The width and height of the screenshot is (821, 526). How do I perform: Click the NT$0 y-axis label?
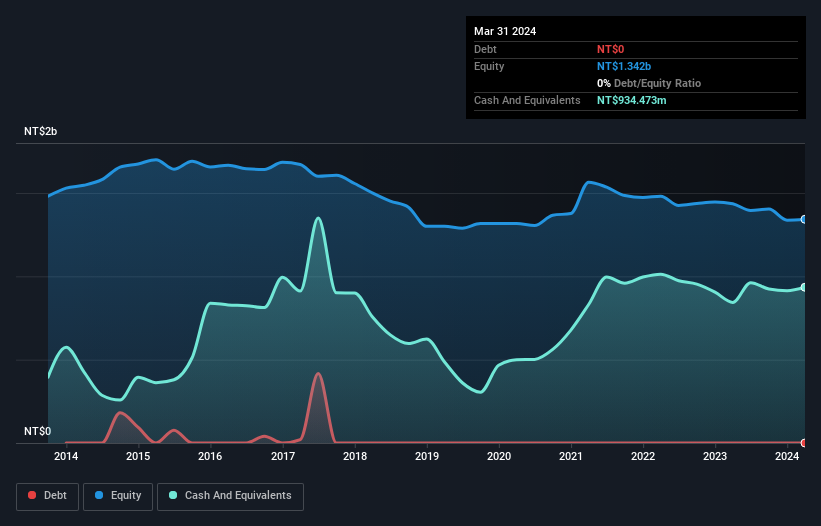38,431
